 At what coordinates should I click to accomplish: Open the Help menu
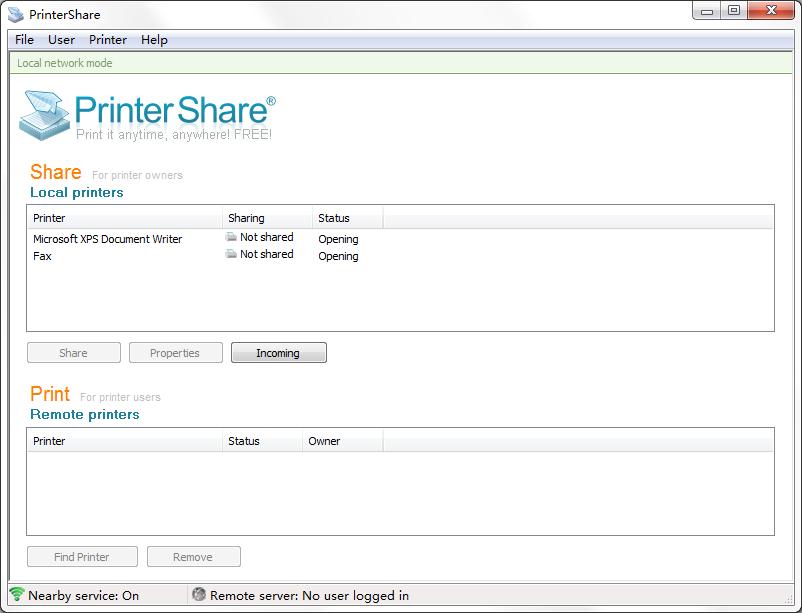pyautogui.click(x=152, y=40)
